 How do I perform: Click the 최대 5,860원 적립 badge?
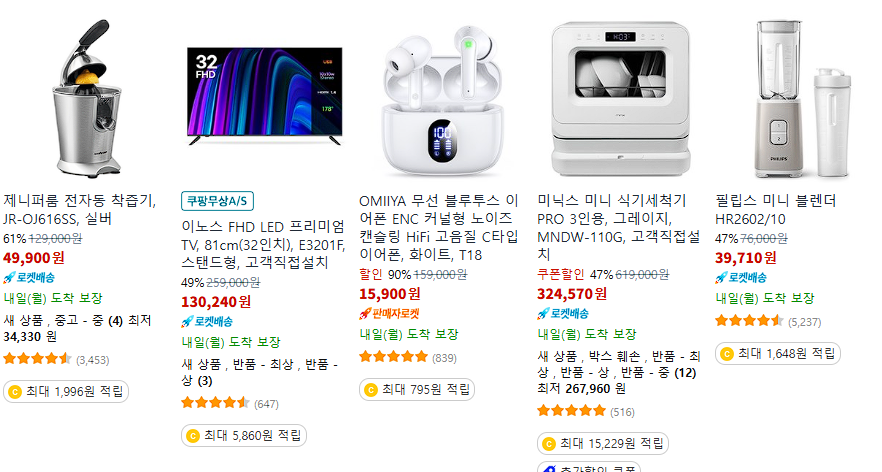244,435
